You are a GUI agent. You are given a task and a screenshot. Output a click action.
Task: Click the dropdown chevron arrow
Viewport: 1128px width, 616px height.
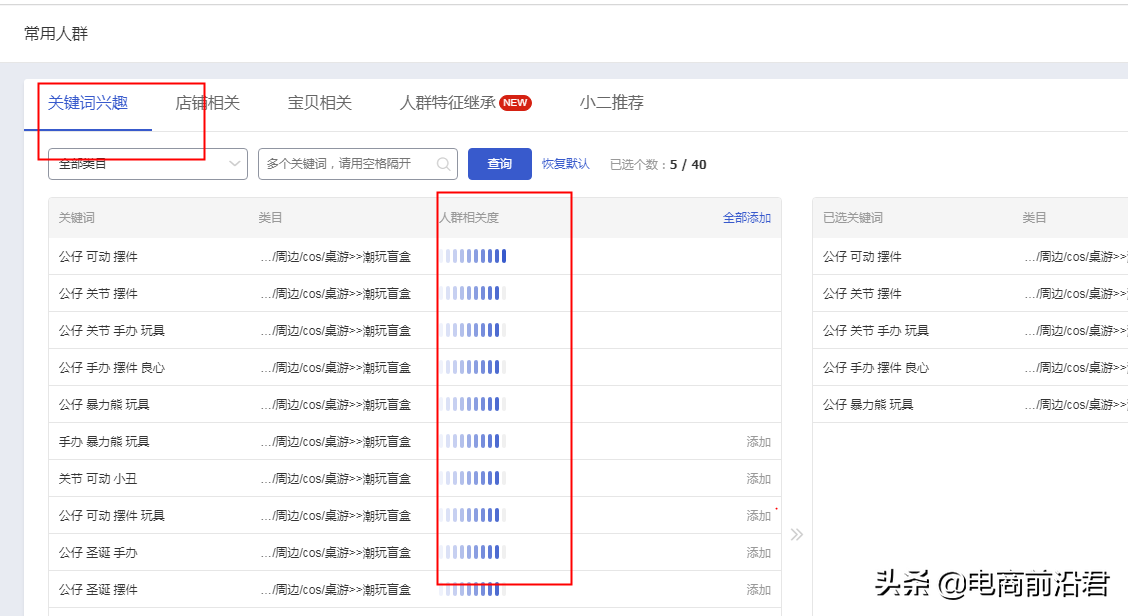pos(235,164)
